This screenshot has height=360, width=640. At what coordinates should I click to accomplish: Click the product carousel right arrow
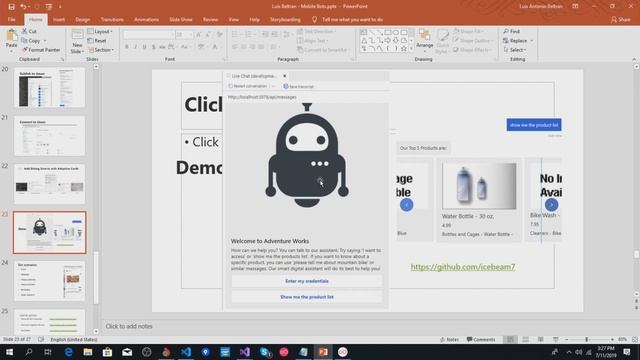click(x=551, y=204)
